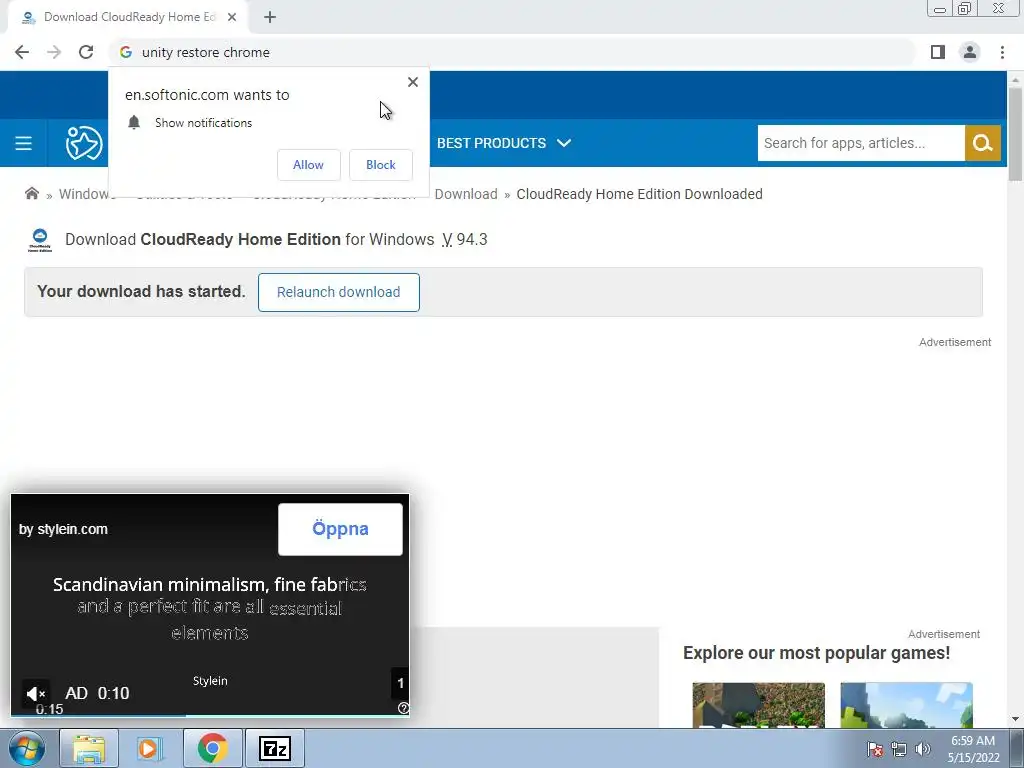Image resolution: width=1024 pixels, height=768 pixels.
Task: Click the volume speaker tray icon
Action: (x=922, y=749)
